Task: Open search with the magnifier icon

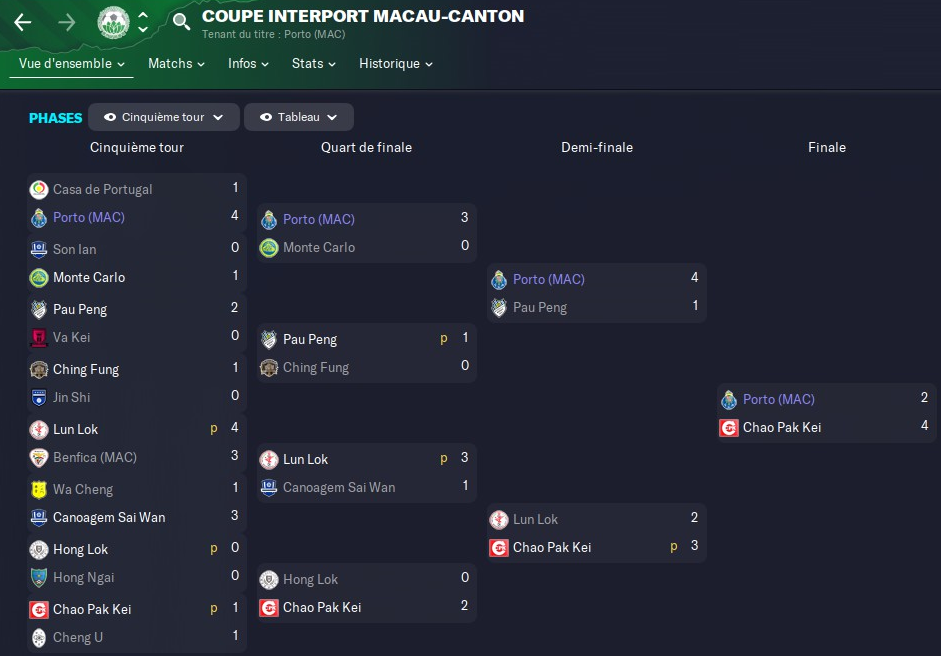Action: coord(181,22)
